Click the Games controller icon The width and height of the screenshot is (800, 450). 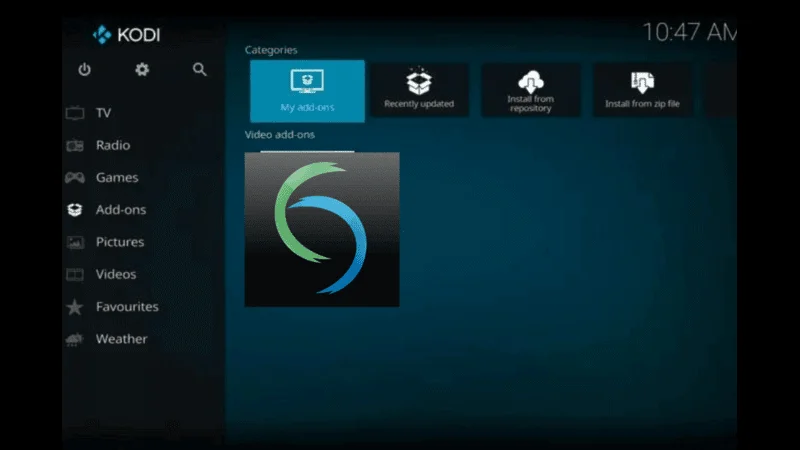tap(75, 178)
